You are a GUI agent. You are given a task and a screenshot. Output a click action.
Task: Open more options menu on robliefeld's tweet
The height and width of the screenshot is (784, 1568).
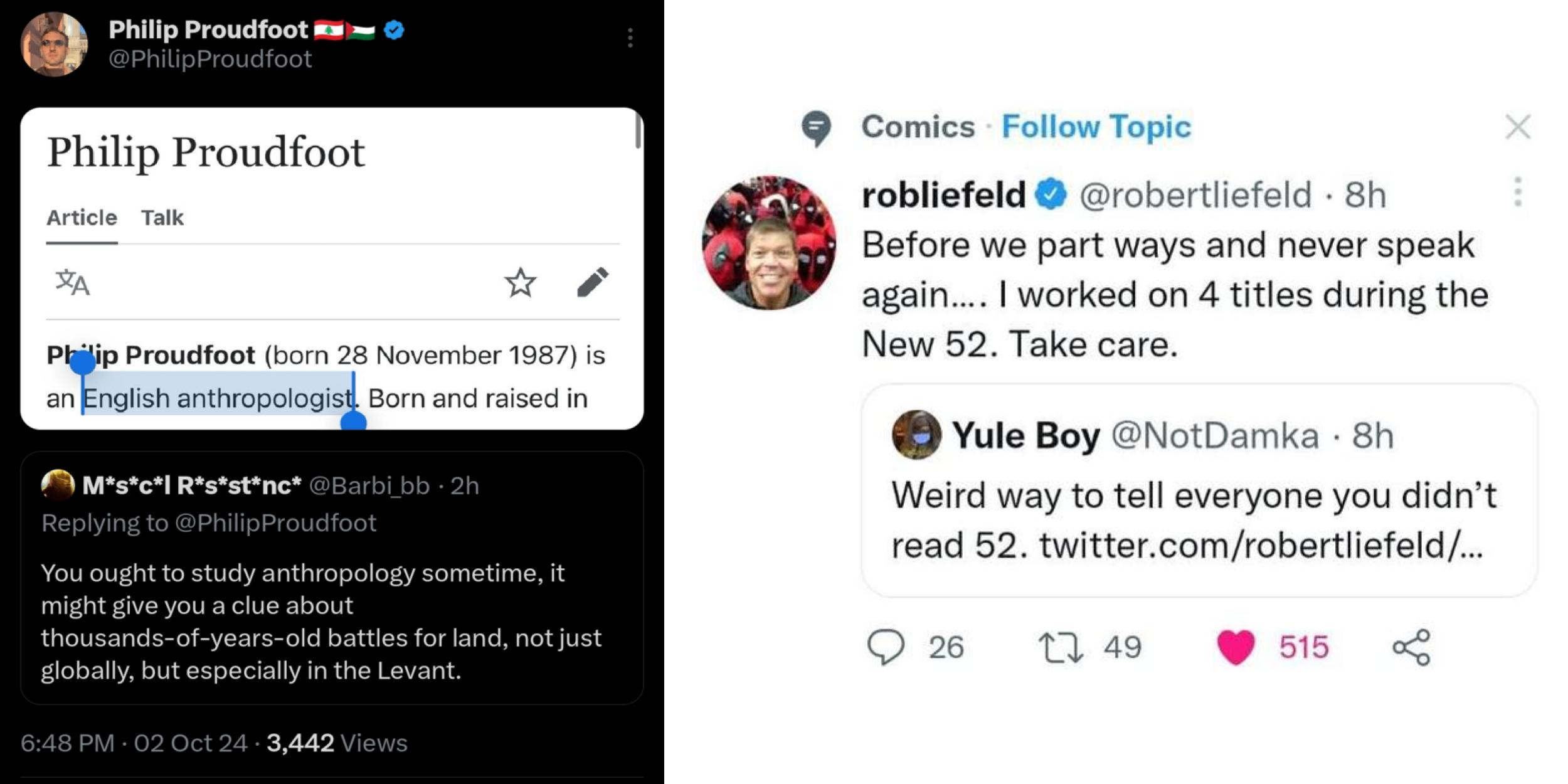(x=1518, y=192)
